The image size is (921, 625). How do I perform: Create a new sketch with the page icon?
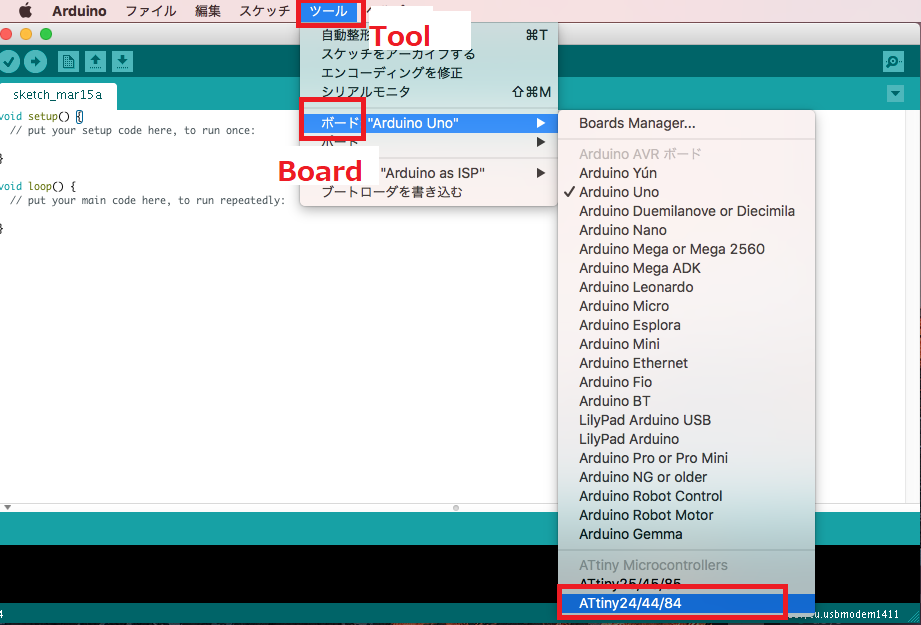point(68,61)
